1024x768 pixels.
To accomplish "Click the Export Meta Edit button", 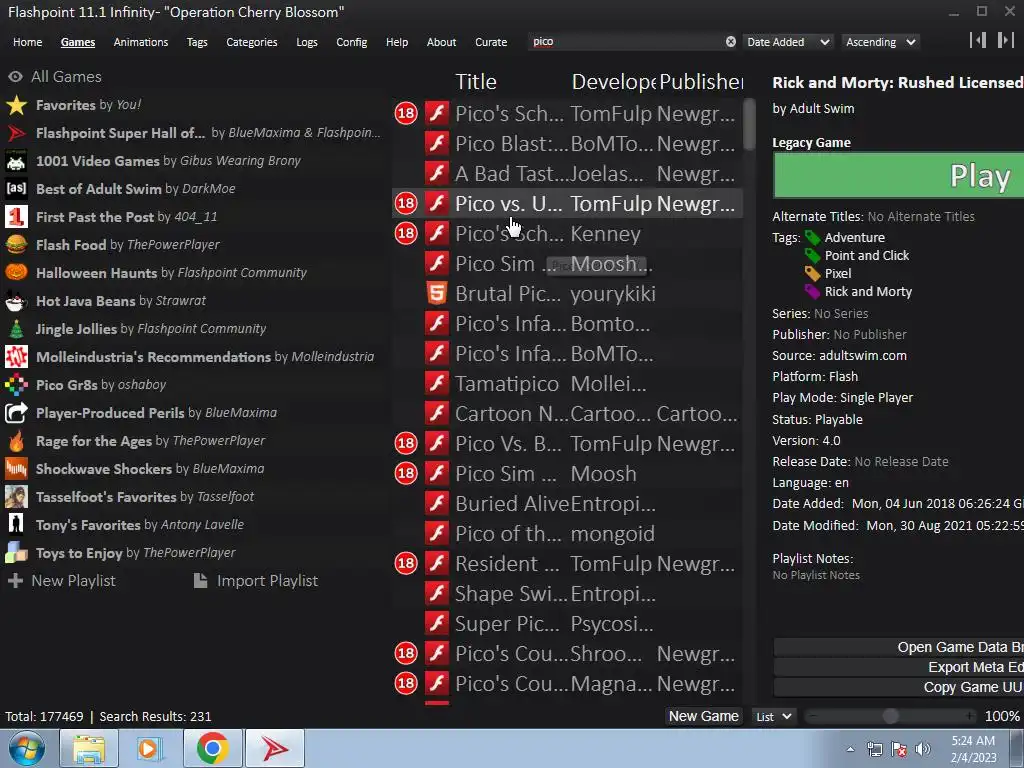I will [x=899, y=667].
